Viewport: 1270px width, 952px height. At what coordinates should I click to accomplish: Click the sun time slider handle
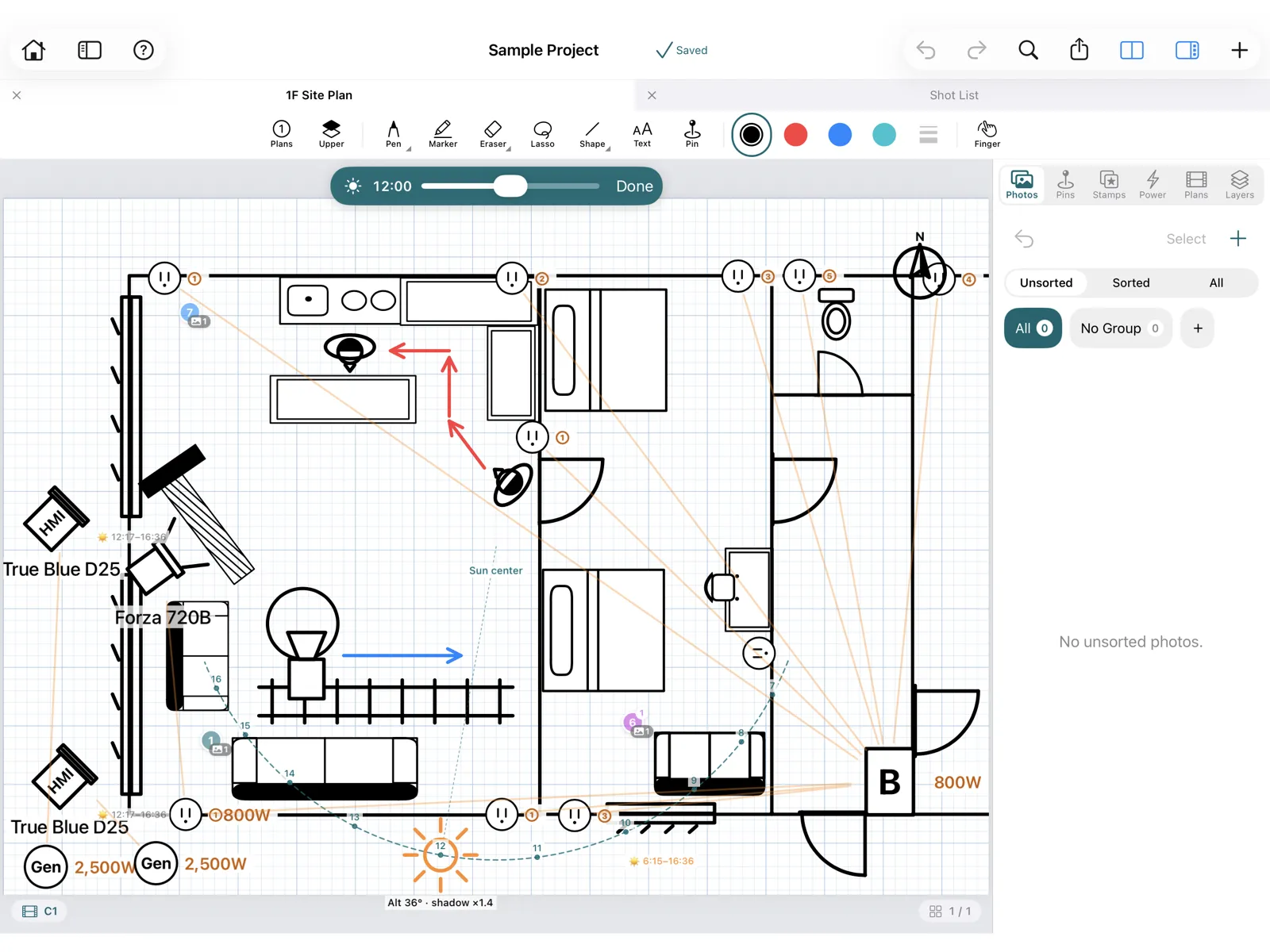510,186
